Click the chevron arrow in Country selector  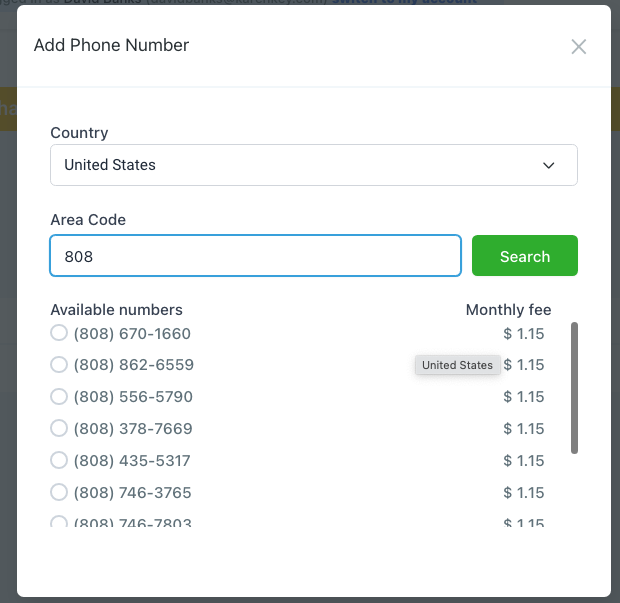[x=549, y=165]
